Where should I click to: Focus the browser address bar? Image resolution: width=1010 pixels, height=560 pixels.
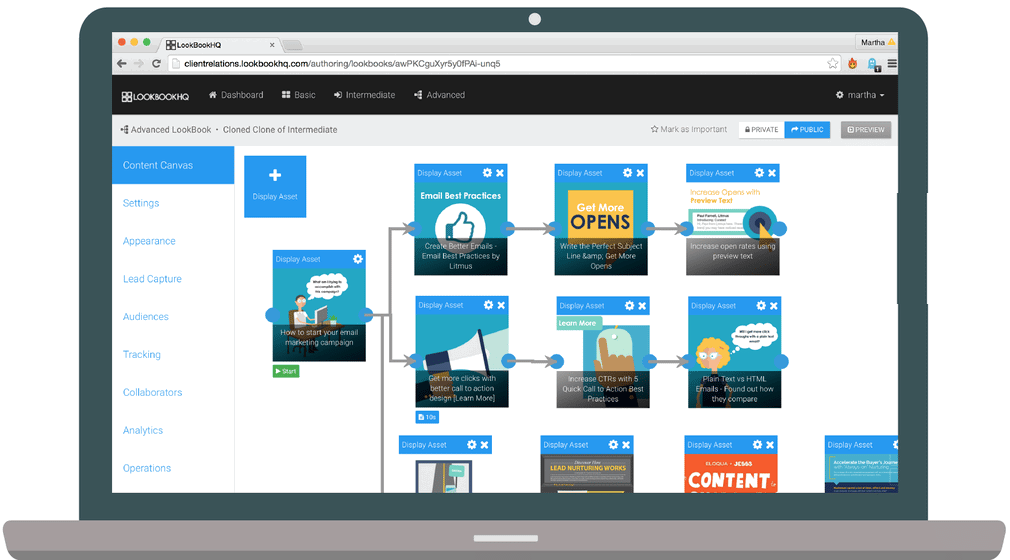tap(506, 63)
